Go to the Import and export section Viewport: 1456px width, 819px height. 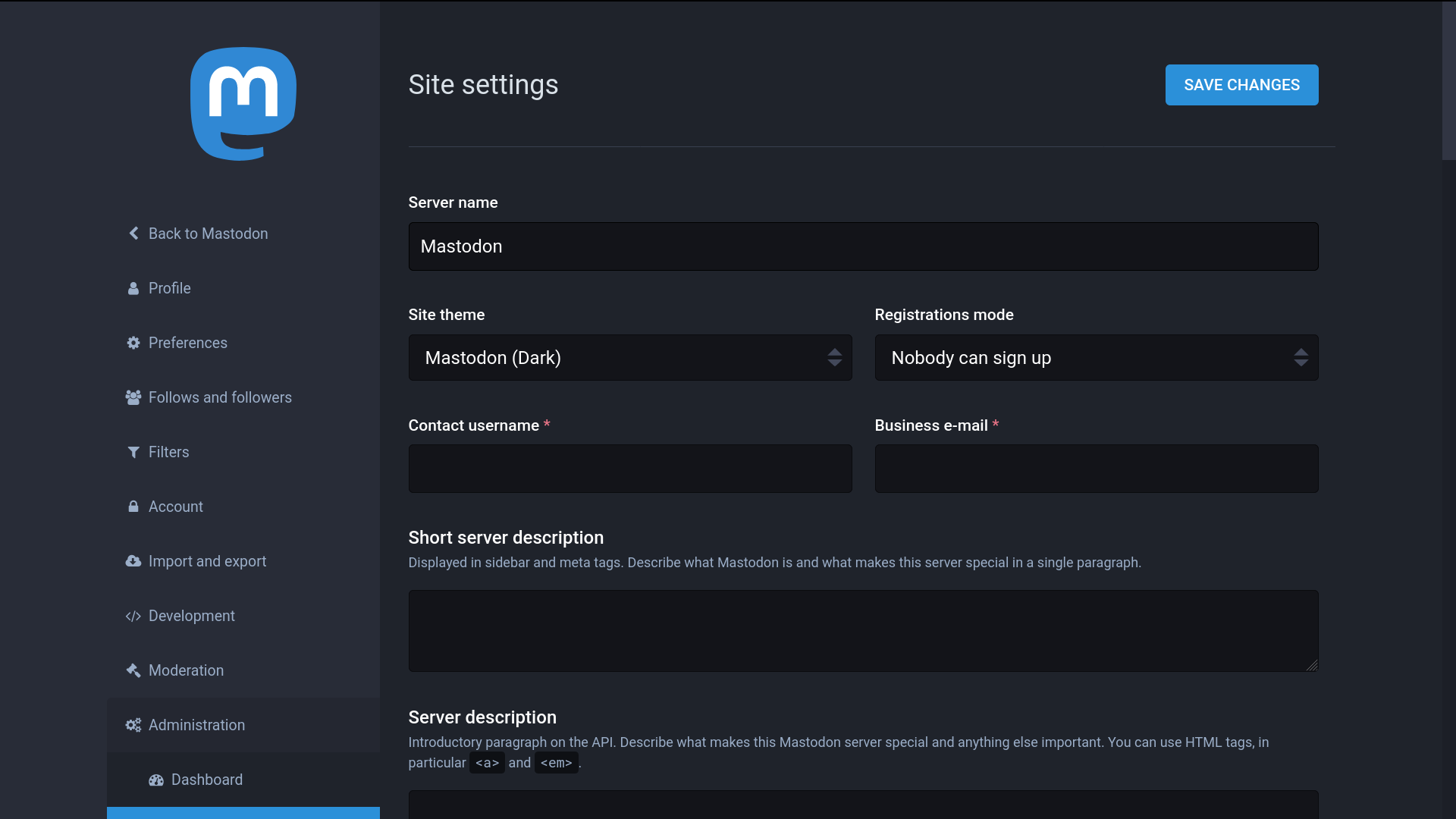coord(207,561)
